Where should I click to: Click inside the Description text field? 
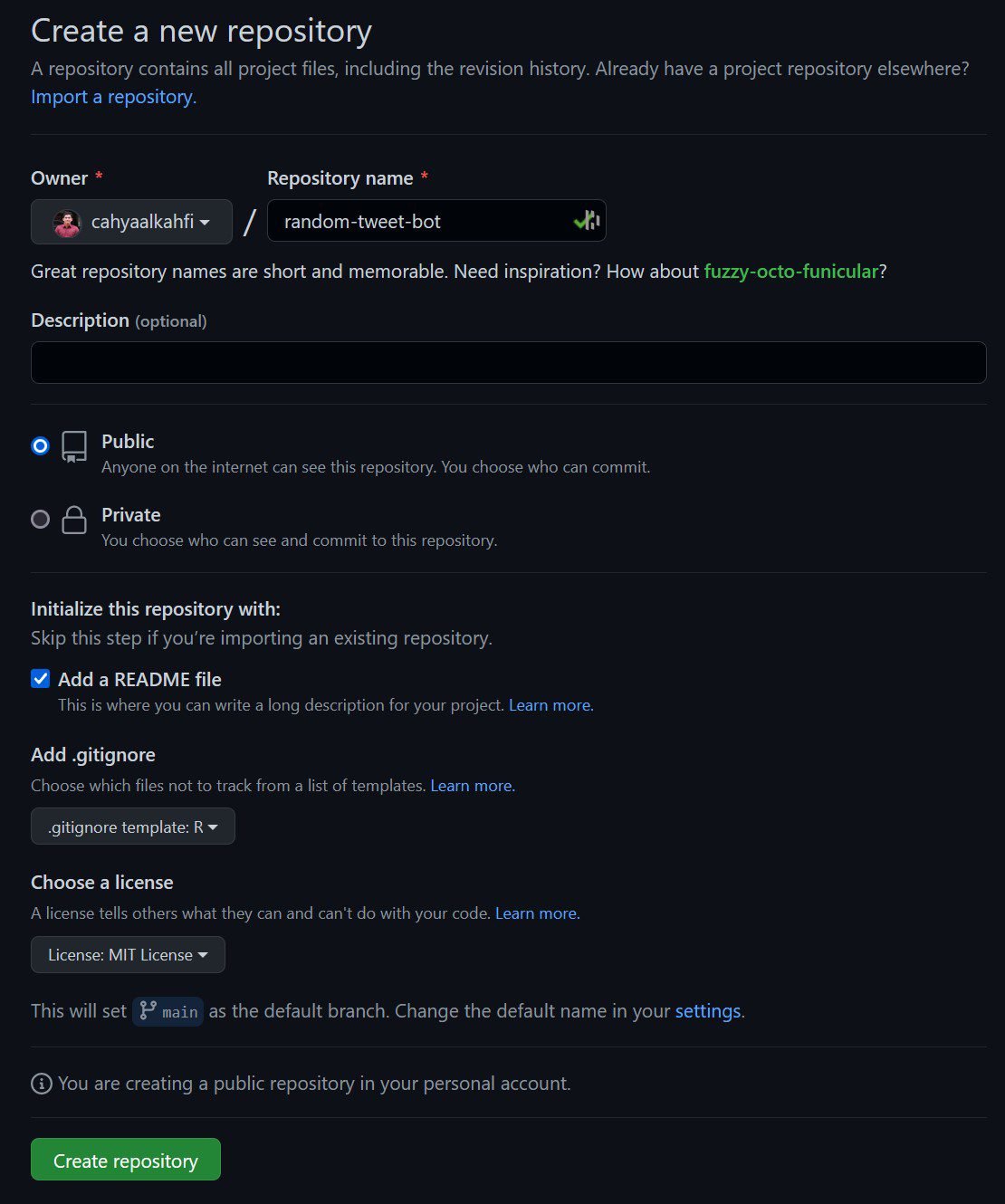(x=508, y=362)
